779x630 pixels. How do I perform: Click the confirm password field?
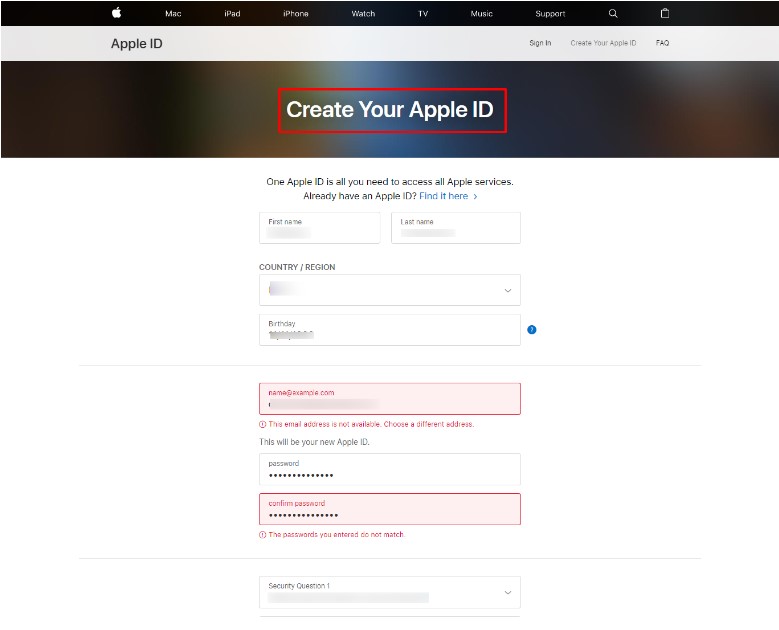tap(390, 509)
